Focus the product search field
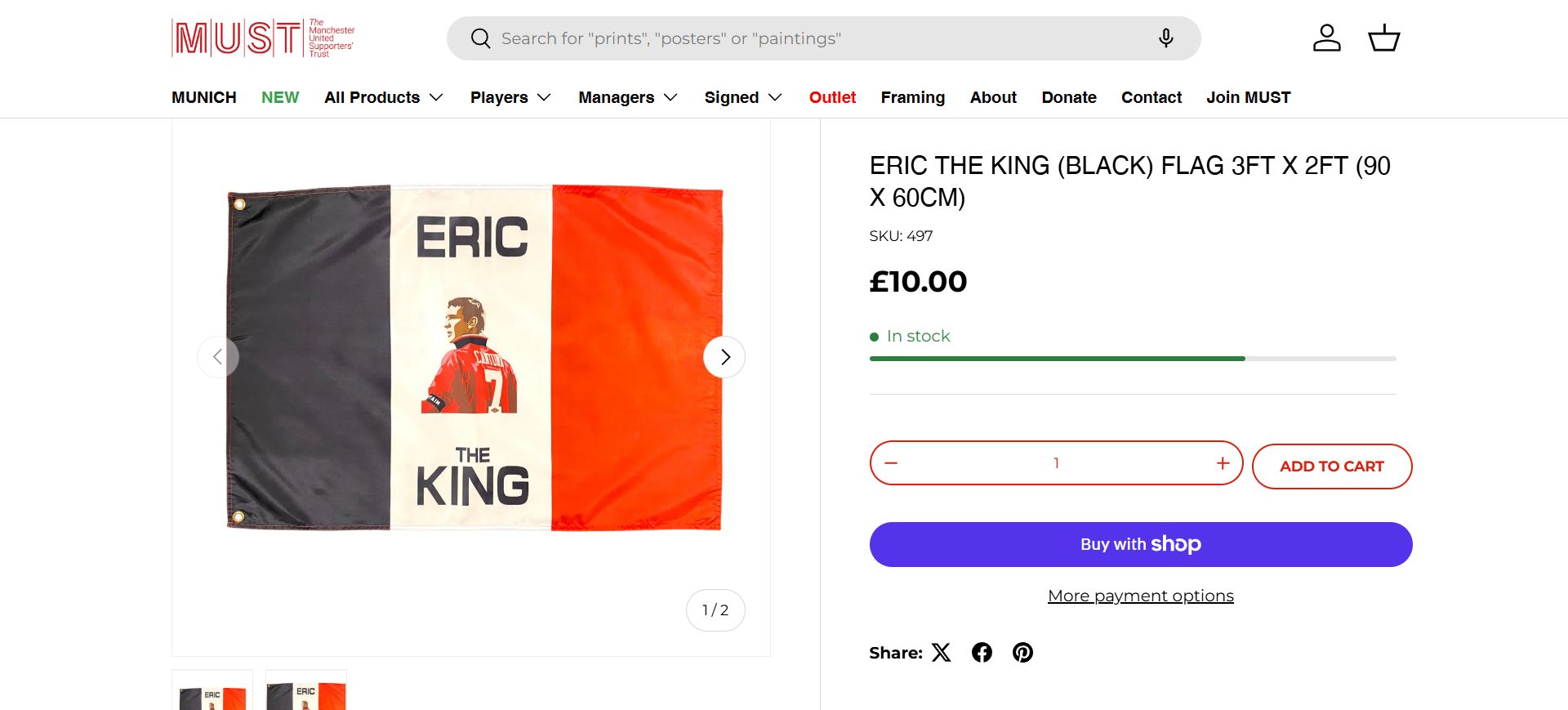 817,38
